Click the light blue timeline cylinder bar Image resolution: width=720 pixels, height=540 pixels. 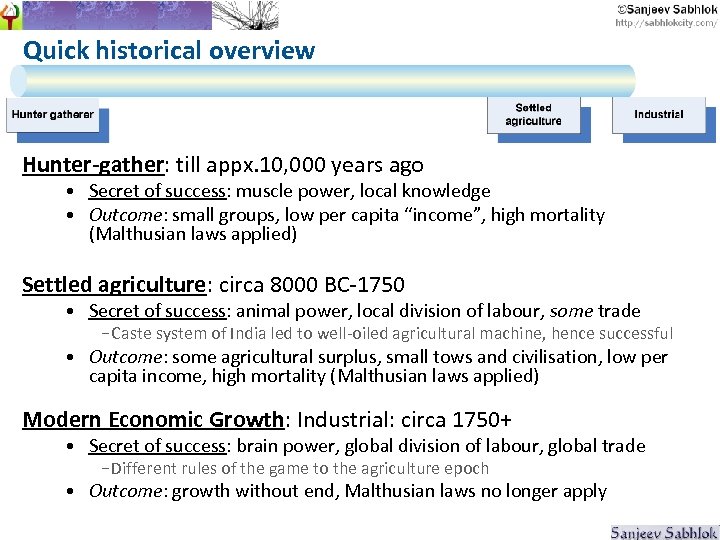point(322,81)
